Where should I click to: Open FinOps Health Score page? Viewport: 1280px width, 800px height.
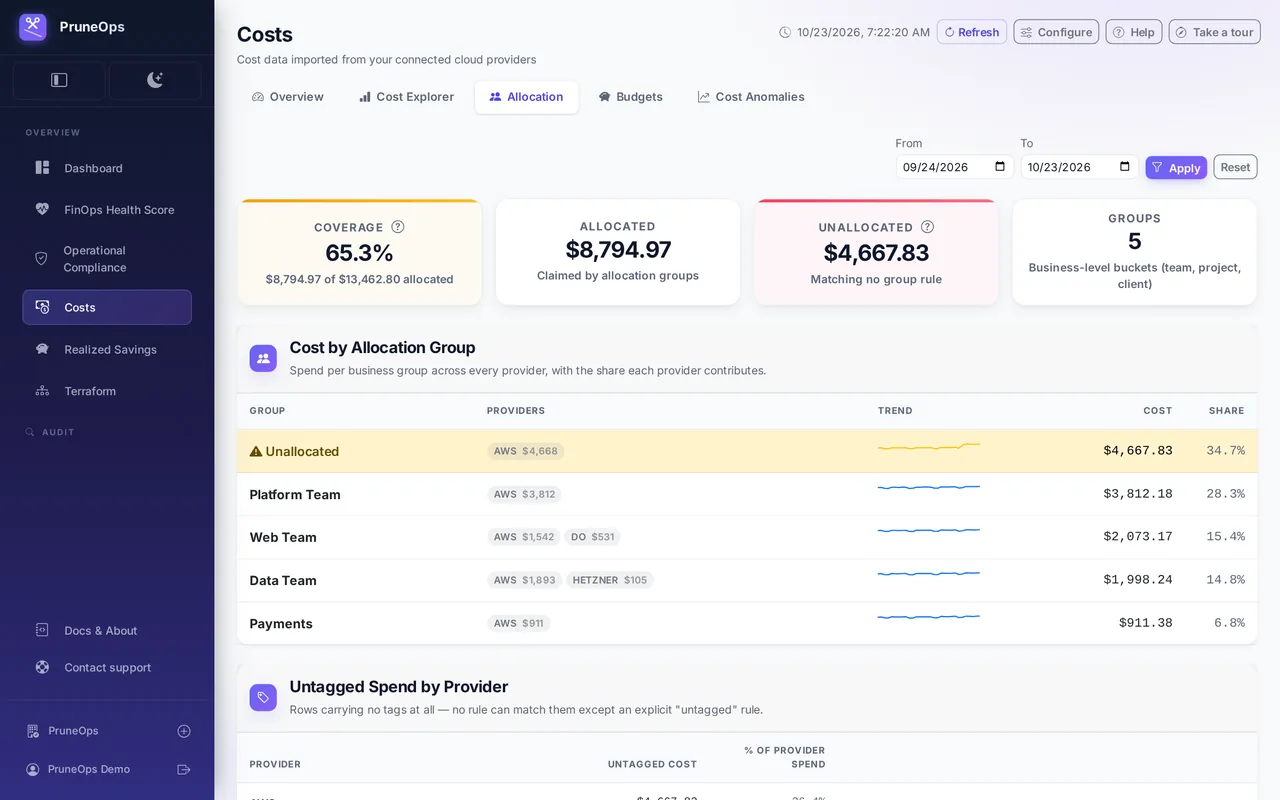pyautogui.click(x=107, y=210)
